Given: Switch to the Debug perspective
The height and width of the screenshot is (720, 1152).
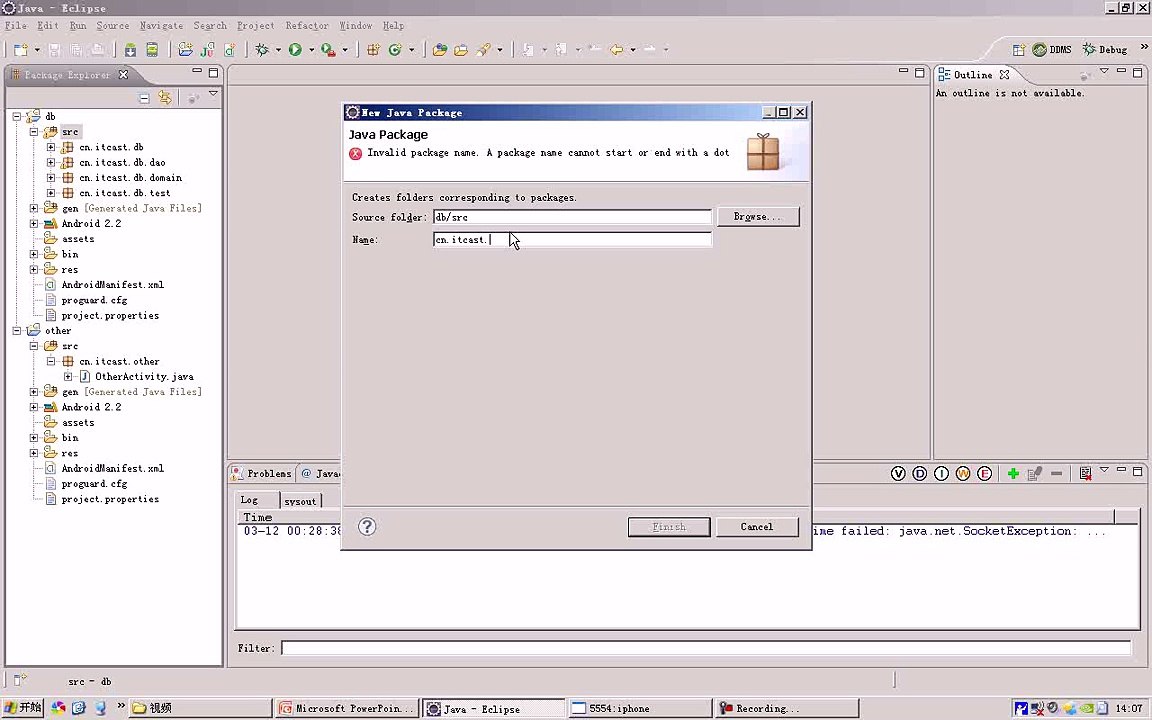Looking at the screenshot, I should pos(1105,50).
